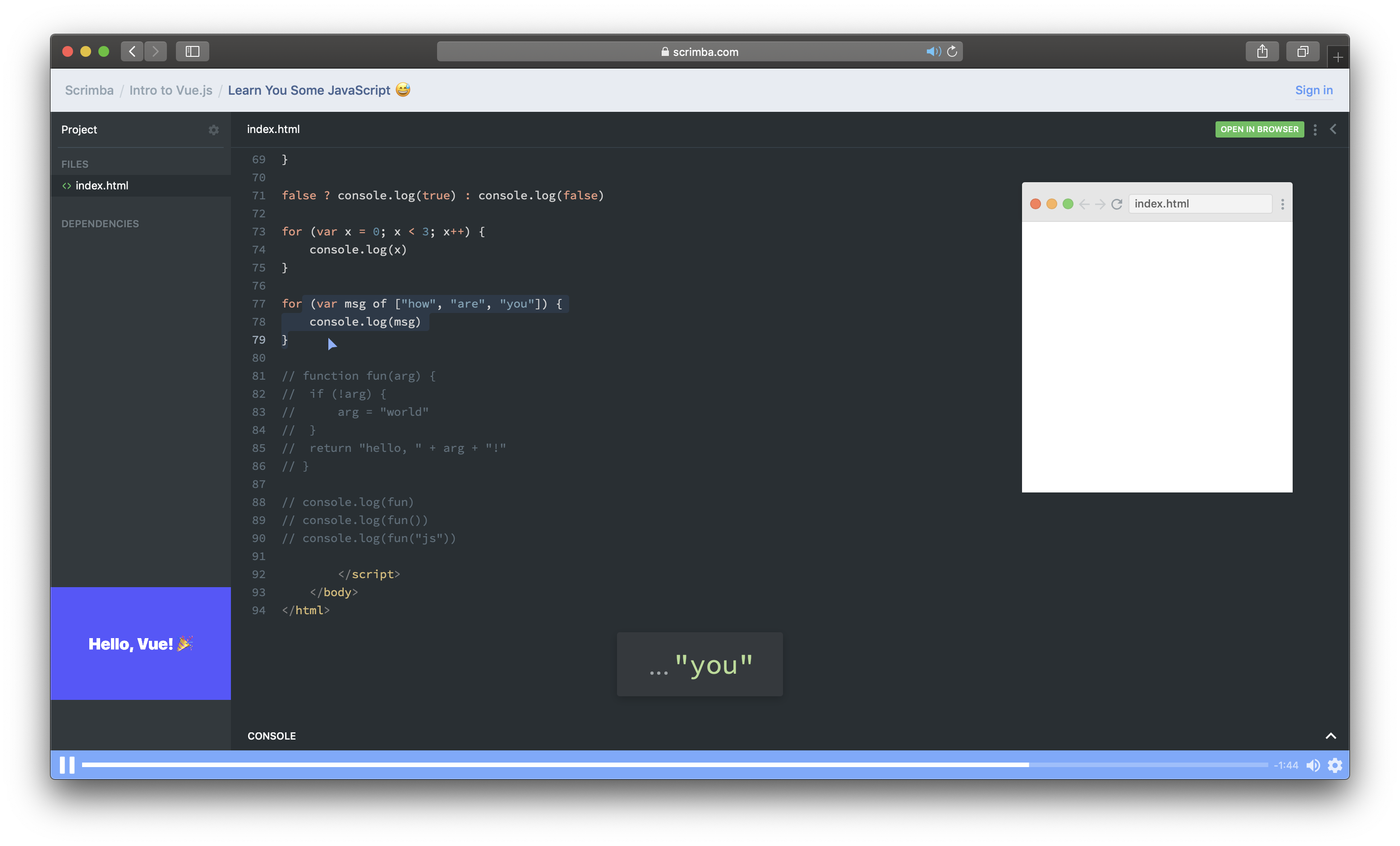
Task: Click Safari back navigation button
Action: (x=132, y=51)
